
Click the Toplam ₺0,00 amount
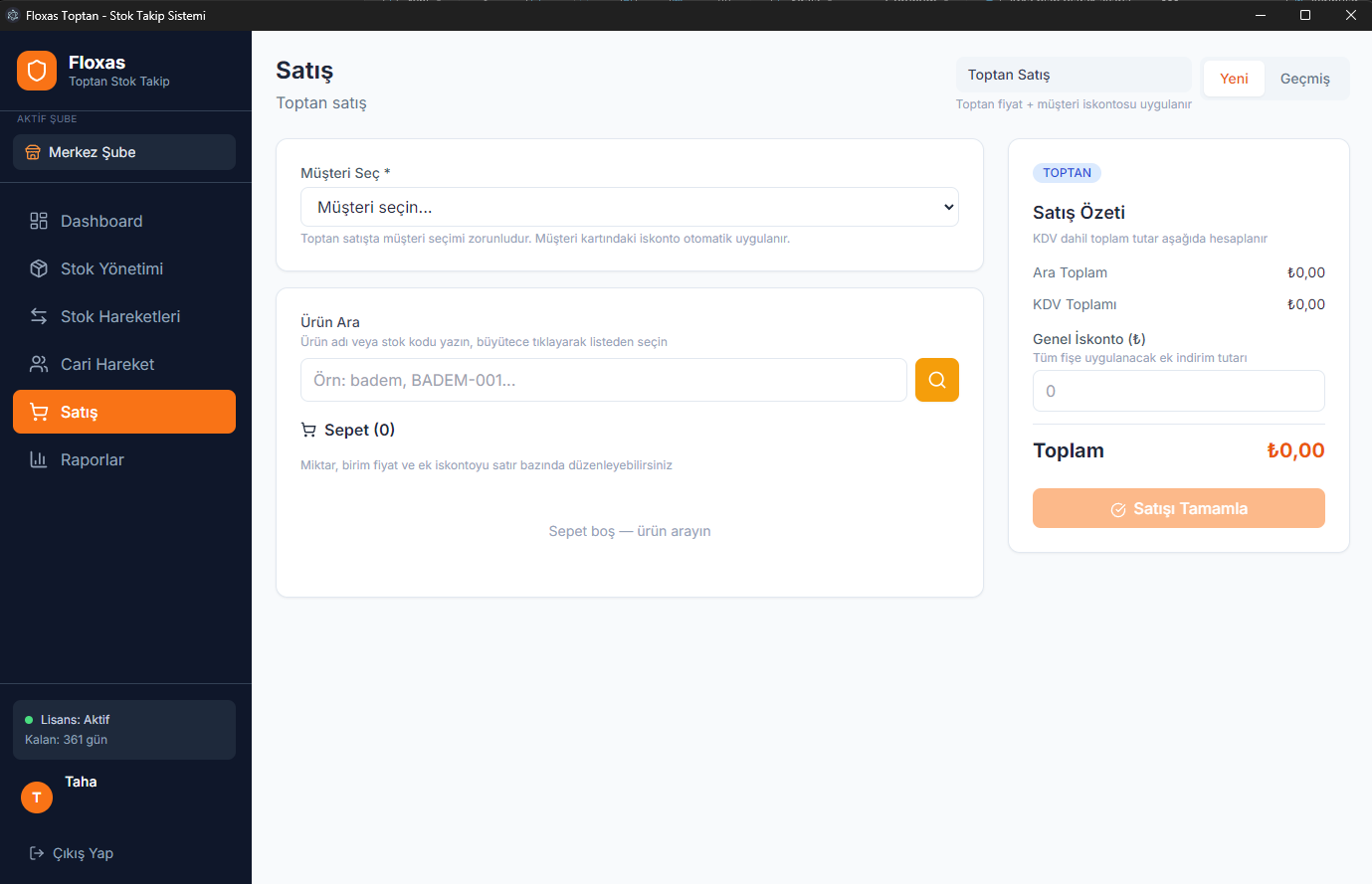click(x=1295, y=450)
